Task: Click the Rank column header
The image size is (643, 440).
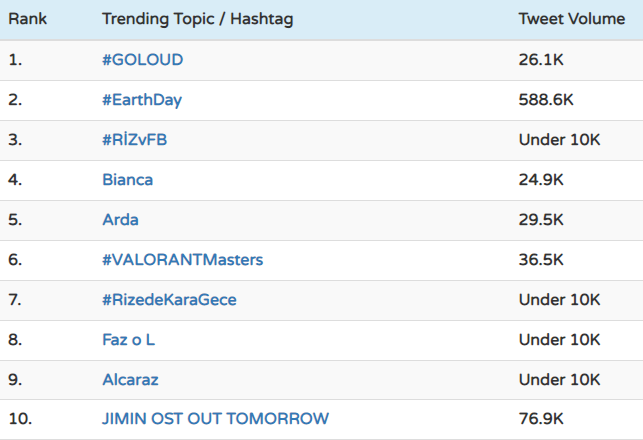Action: click(x=28, y=20)
